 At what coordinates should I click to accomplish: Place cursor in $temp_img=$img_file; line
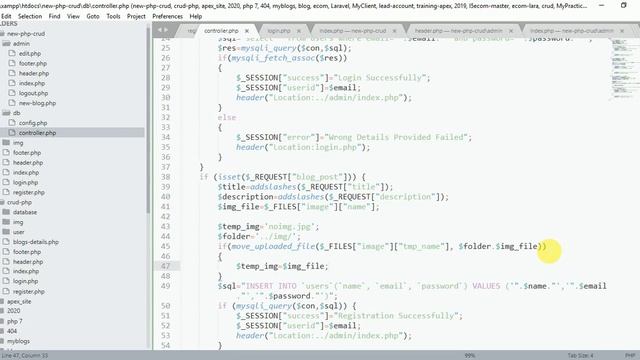pyautogui.click(x=282, y=266)
